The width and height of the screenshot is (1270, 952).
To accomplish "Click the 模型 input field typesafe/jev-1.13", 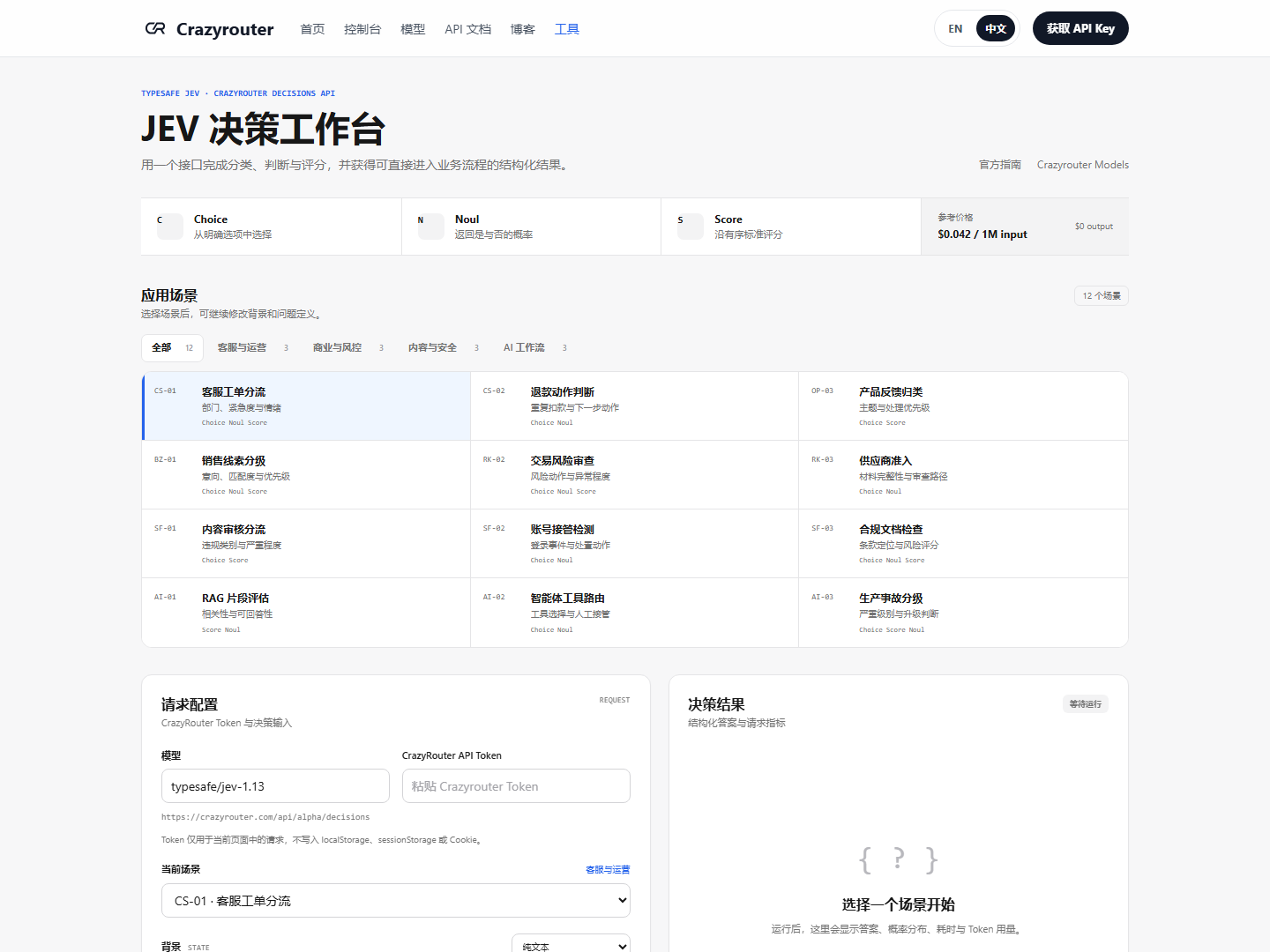I will point(275,786).
